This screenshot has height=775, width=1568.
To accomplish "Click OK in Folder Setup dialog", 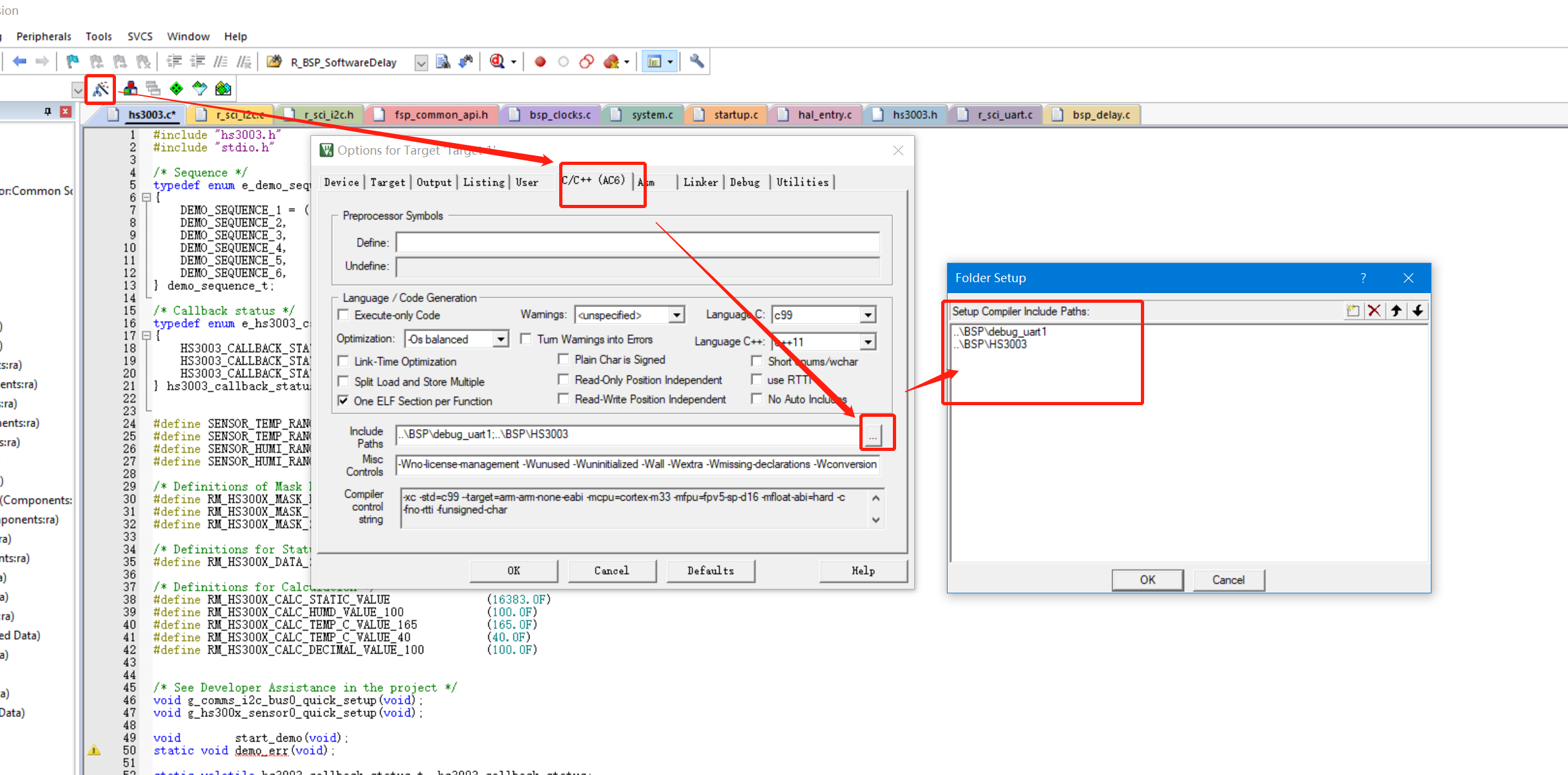I will click(x=1147, y=580).
